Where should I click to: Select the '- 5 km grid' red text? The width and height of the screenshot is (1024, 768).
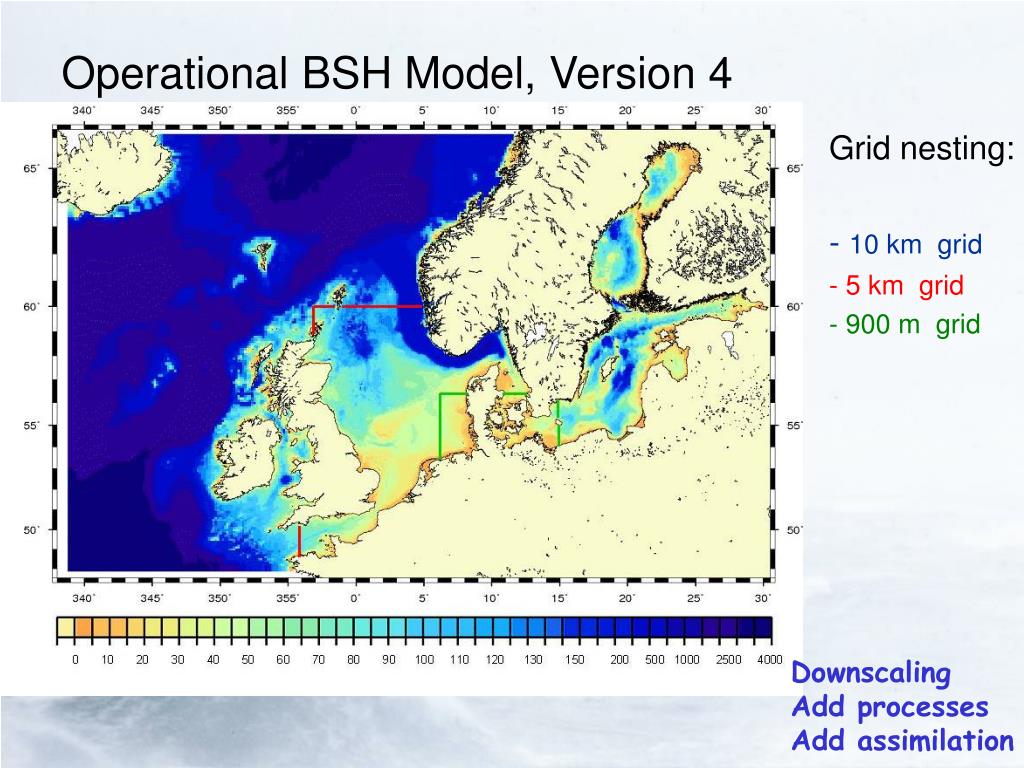pyautogui.click(x=897, y=285)
